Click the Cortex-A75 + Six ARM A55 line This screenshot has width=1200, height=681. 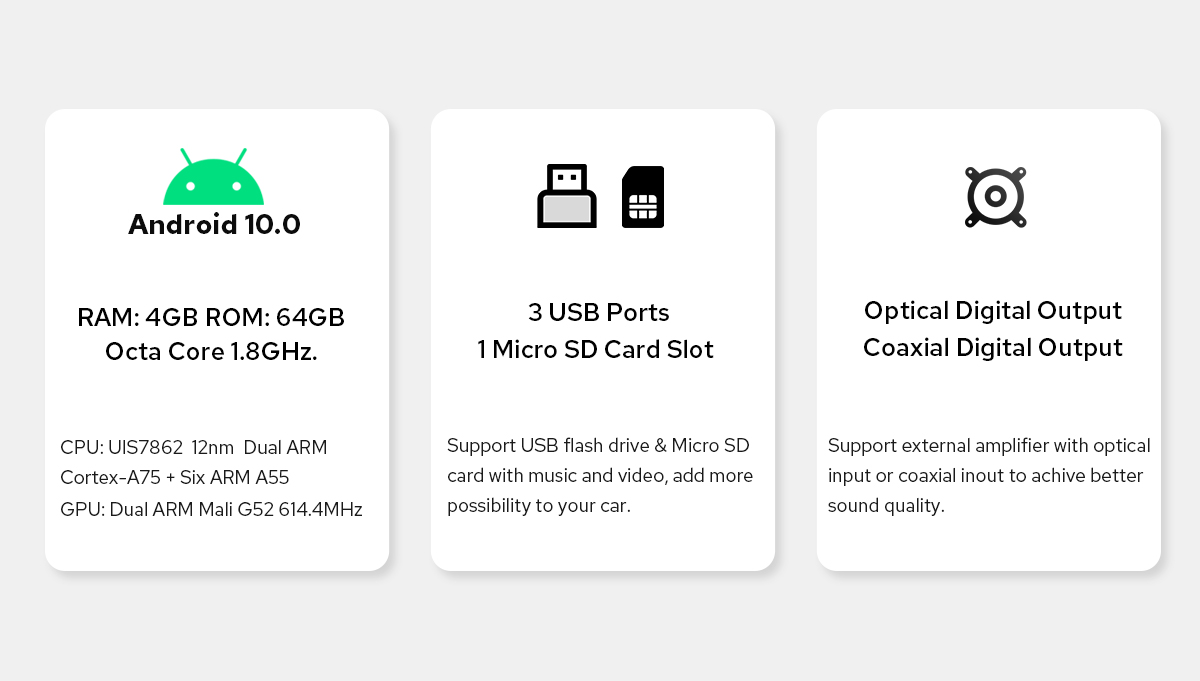pyautogui.click(x=175, y=478)
